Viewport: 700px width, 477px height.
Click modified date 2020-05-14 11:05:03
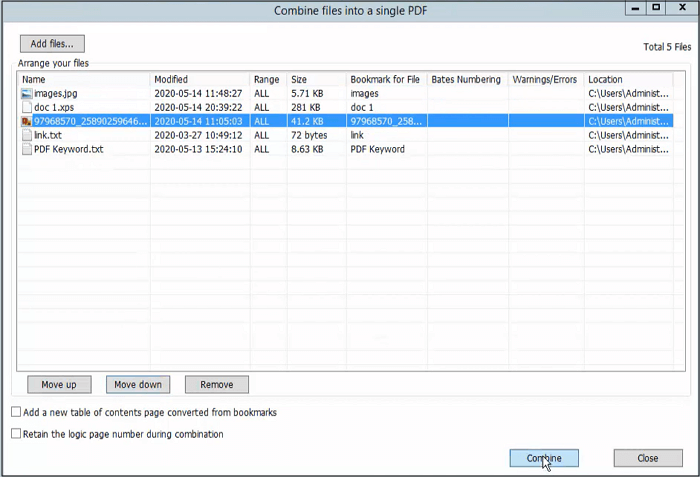point(198,121)
